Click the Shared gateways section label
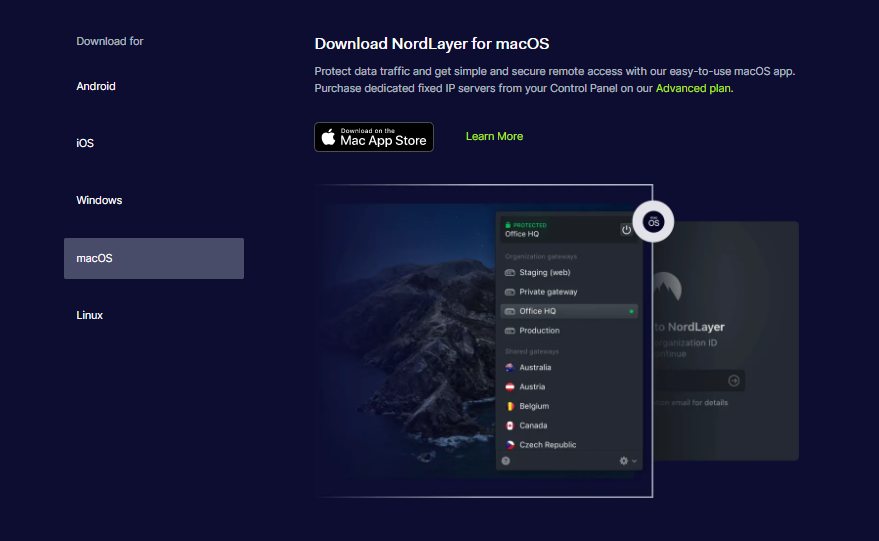 [x=532, y=352]
